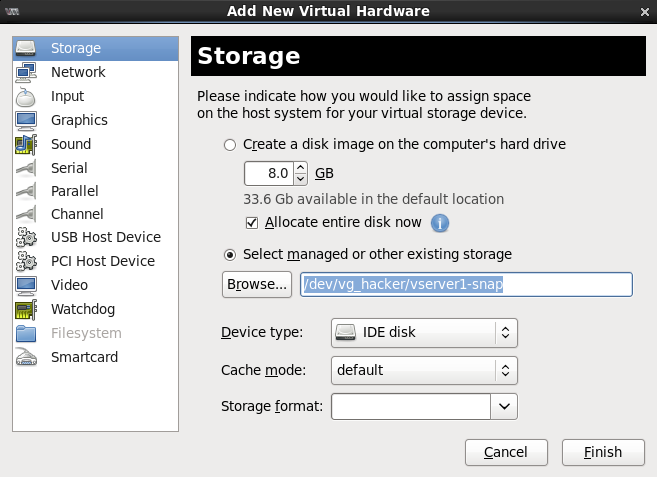Screen dimensions: 657x477
Task: Choose the Input mouse icon
Action: point(26,96)
